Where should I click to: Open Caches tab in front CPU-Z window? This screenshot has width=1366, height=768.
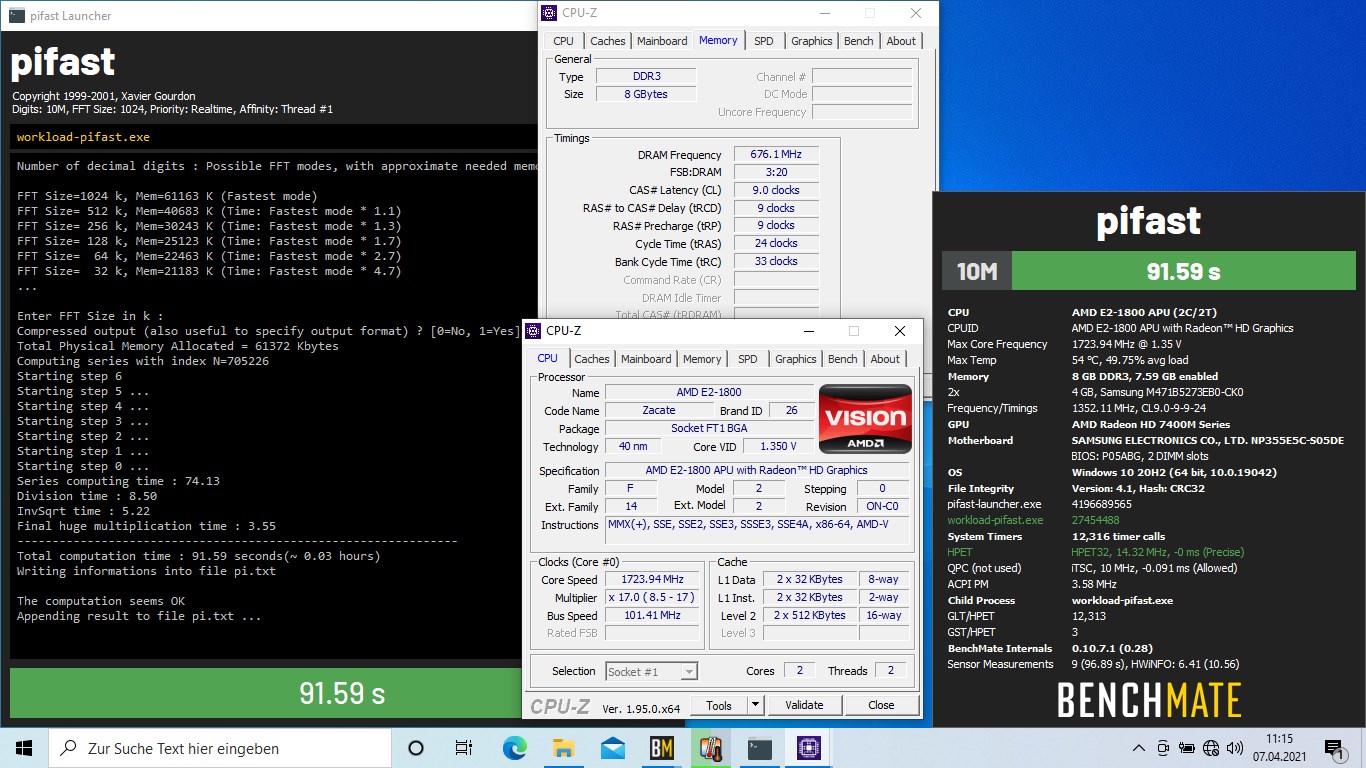(591, 359)
